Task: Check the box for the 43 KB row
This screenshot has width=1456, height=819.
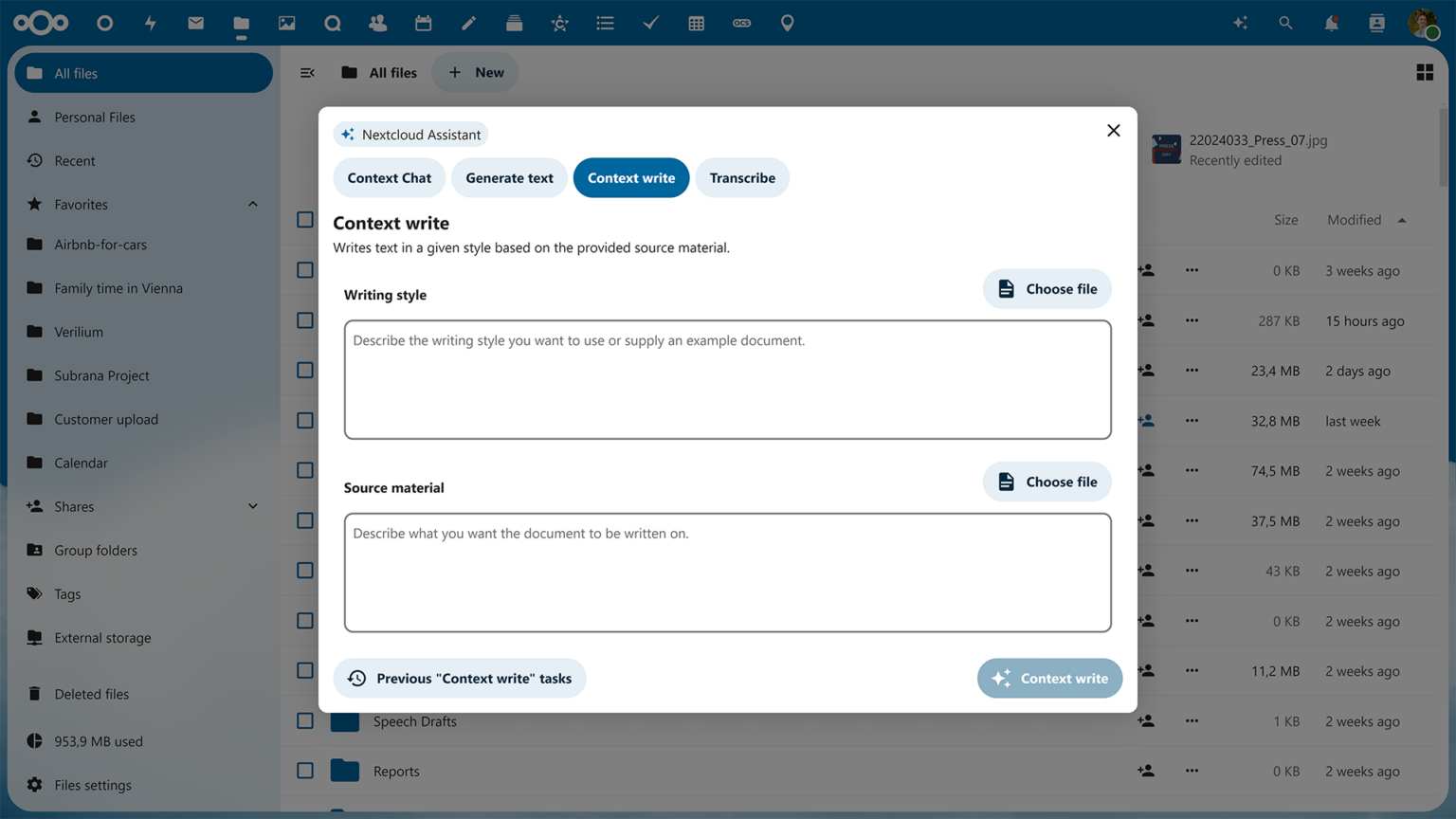Action: click(305, 571)
